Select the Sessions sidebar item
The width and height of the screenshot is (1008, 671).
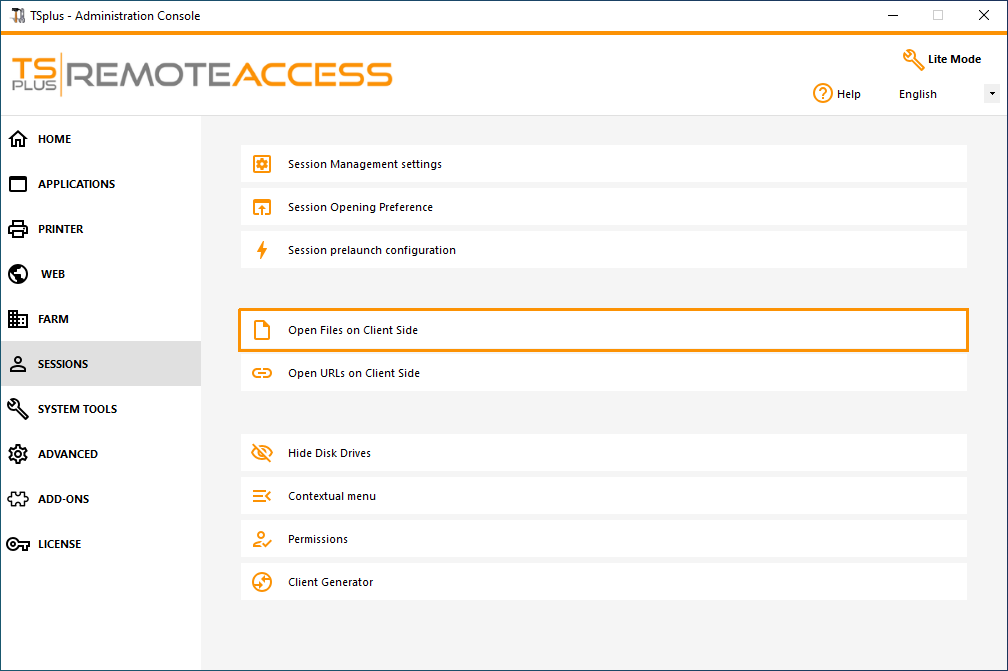63,364
